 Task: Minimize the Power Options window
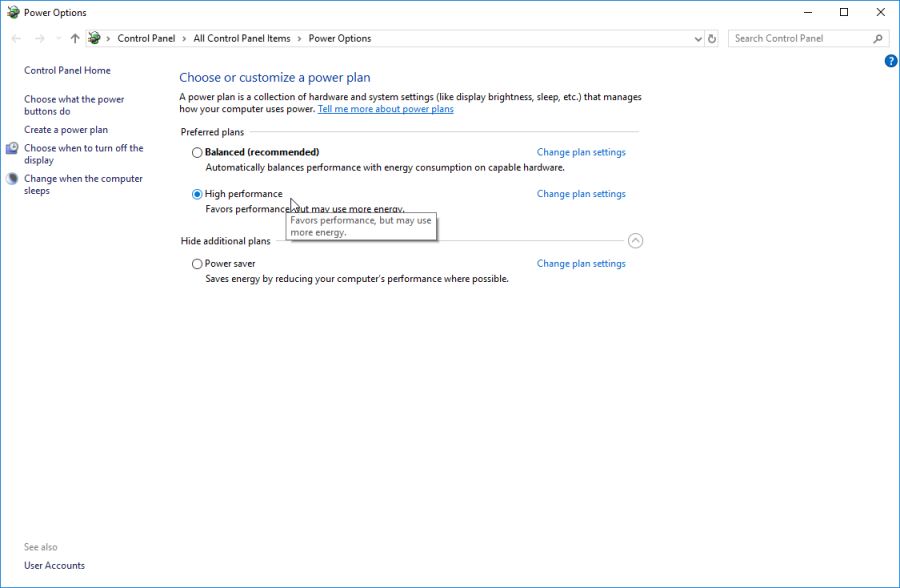click(808, 12)
